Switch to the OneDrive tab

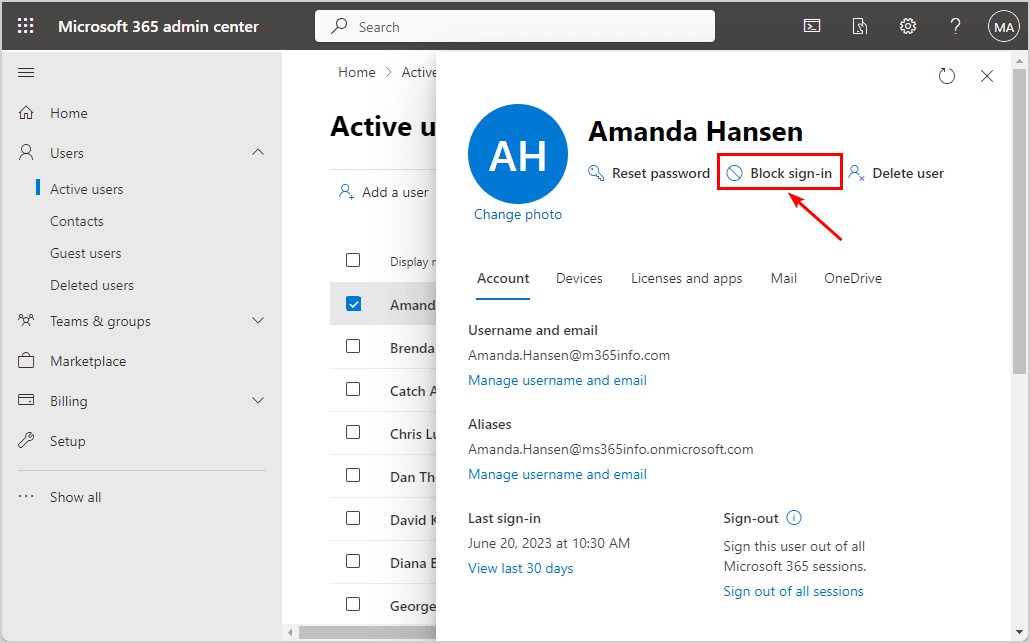pyautogui.click(x=853, y=278)
